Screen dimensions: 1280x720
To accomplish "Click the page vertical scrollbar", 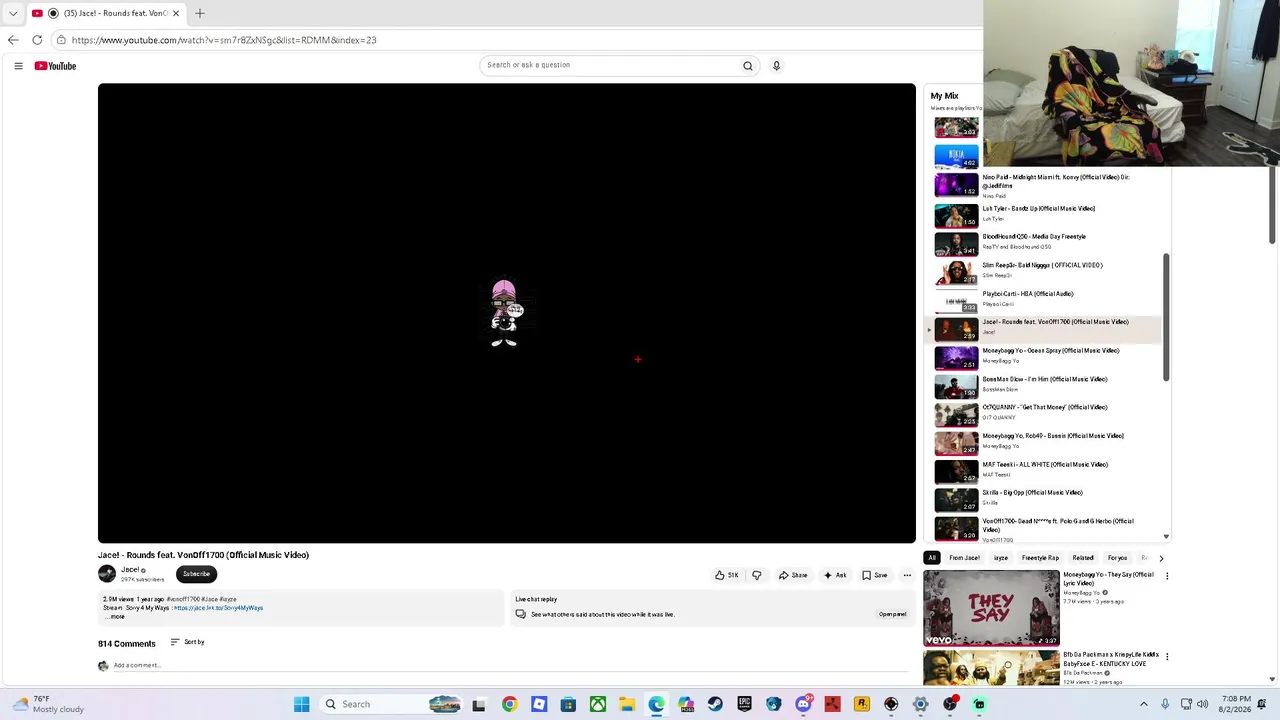I will (x=1272, y=205).
